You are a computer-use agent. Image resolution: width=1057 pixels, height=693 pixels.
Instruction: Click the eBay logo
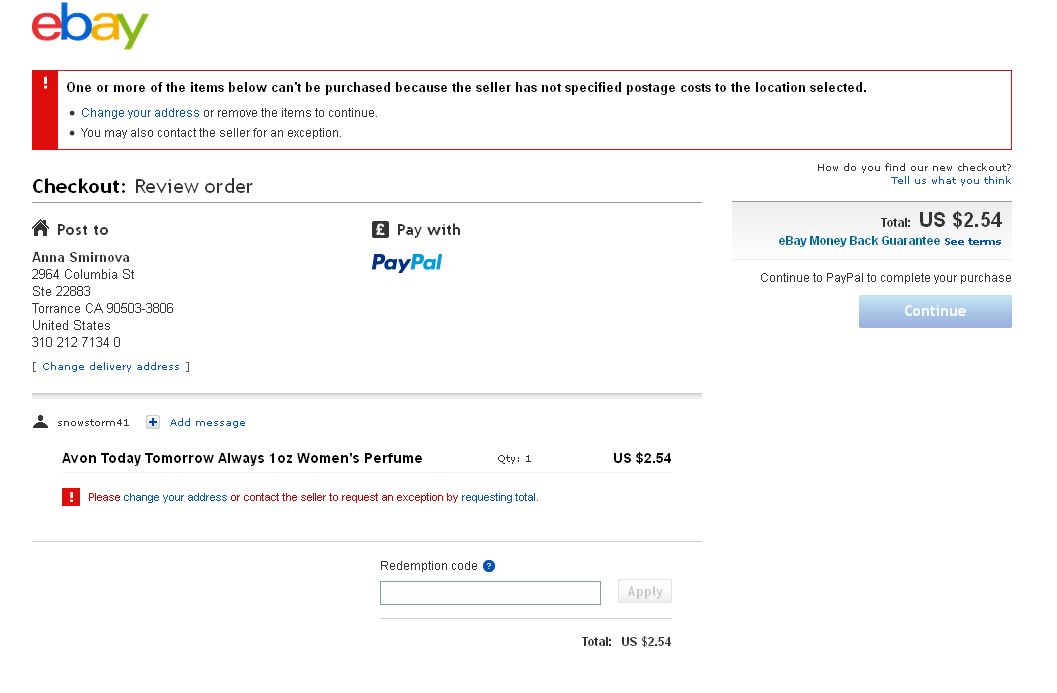(x=90, y=27)
